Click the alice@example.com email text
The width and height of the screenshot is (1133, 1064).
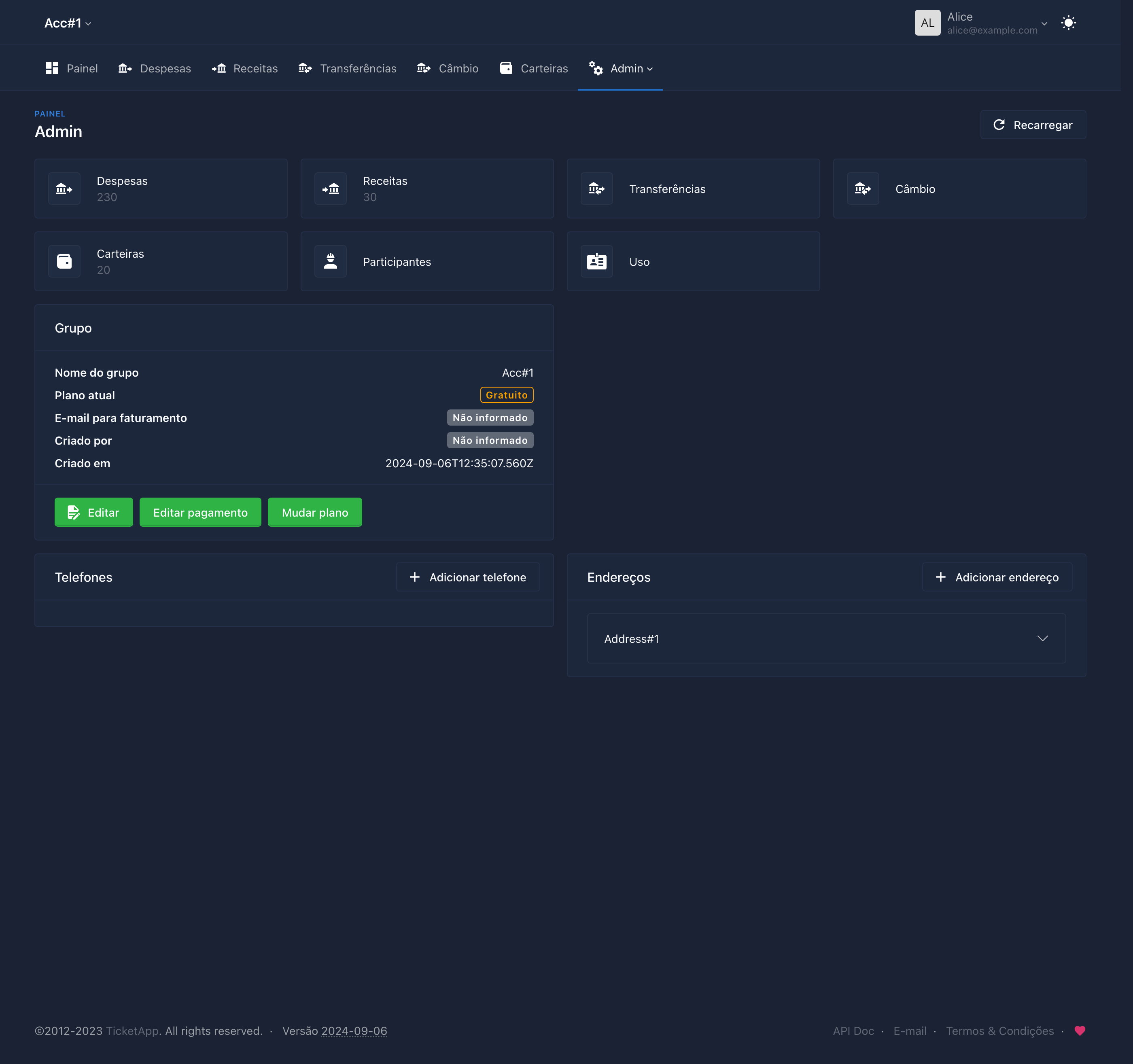click(992, 30)
